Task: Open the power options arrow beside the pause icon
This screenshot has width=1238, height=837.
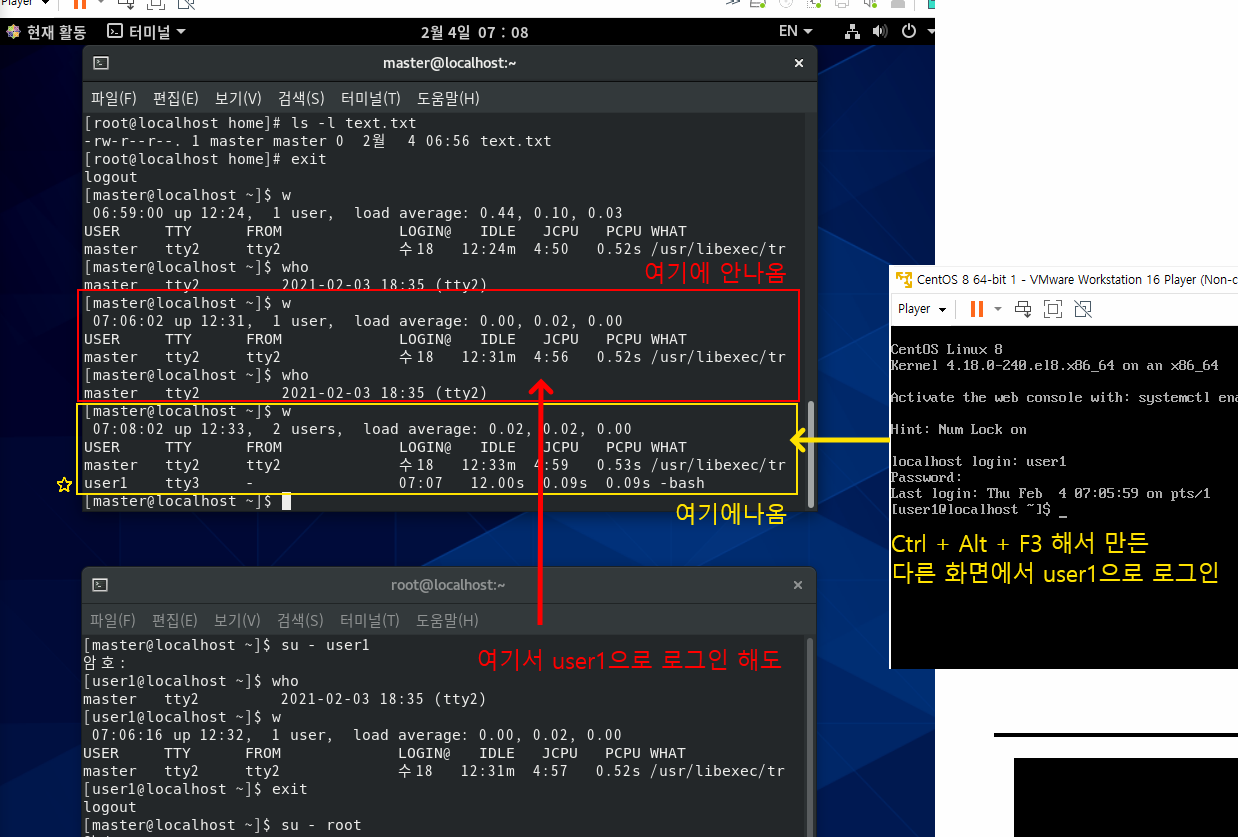Action: pyautogui.click(x=997, y=309)
